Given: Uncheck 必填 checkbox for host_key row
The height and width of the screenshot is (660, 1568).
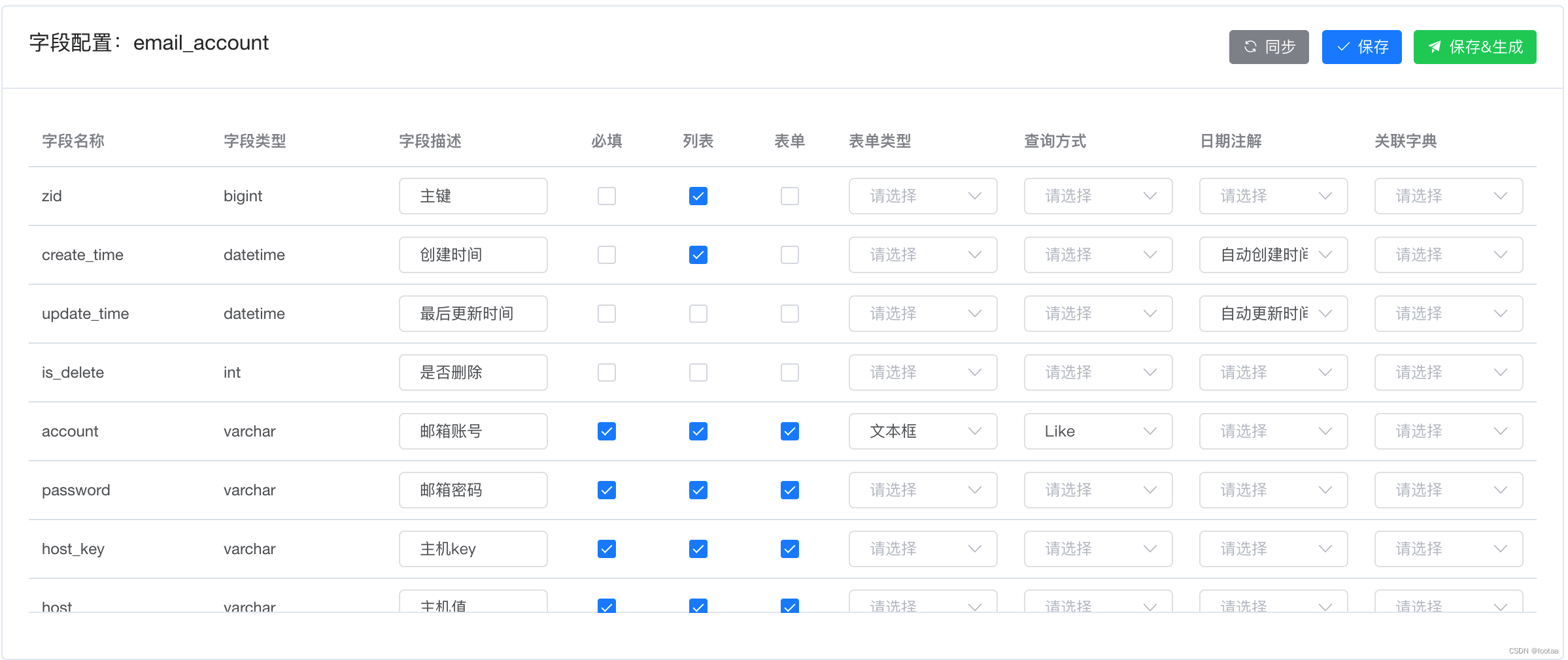Looking at the screenshot, I should tap(607, 549).
